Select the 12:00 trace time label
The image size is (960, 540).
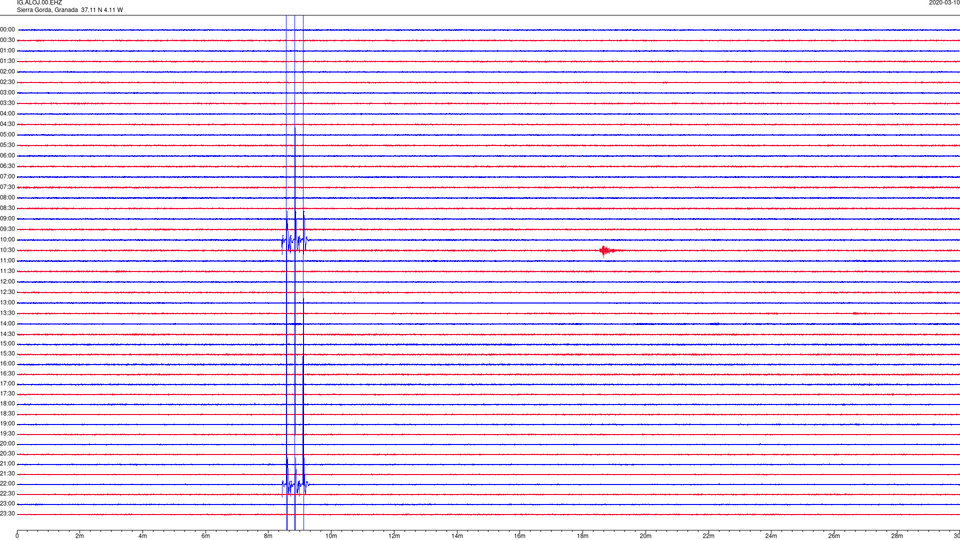7,282
